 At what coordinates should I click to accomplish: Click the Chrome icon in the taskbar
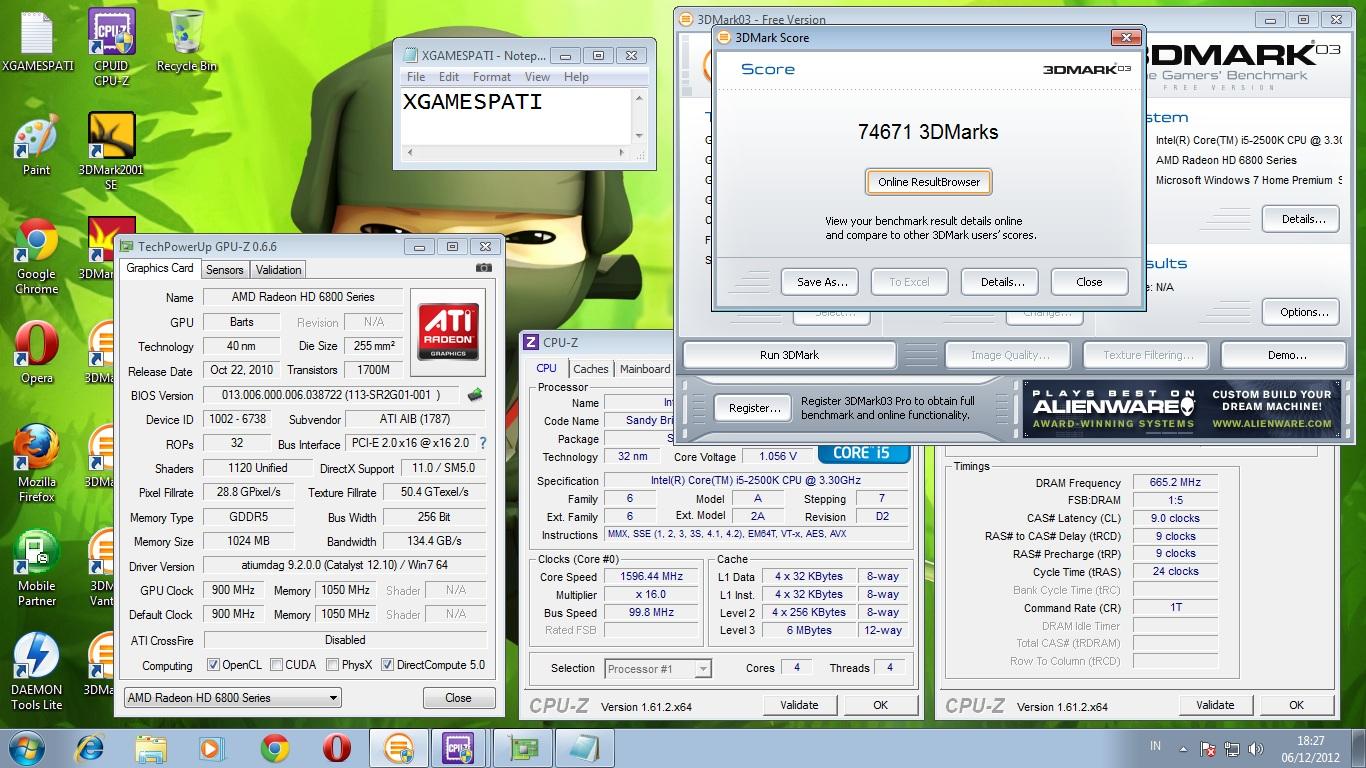point(274,748)
